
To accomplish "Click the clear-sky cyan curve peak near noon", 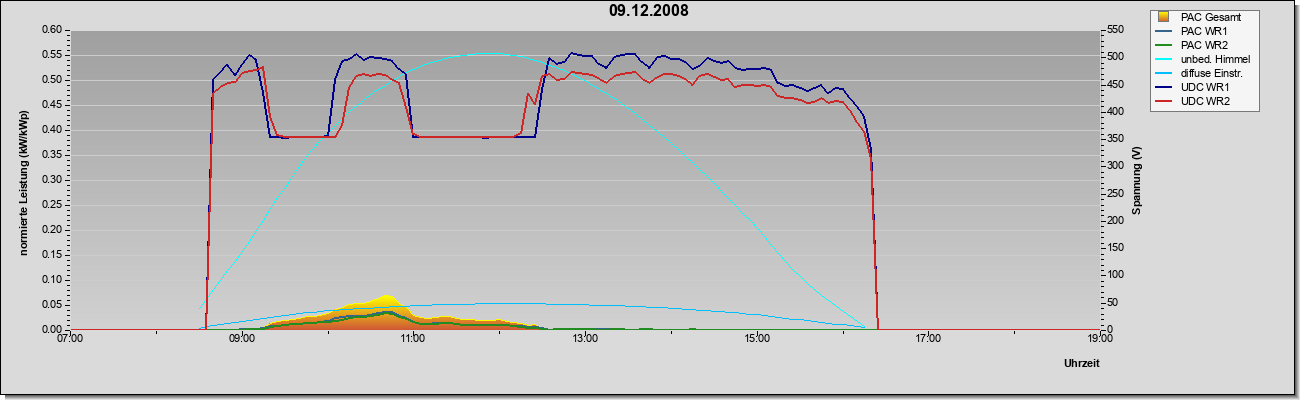I will (485, 55).
